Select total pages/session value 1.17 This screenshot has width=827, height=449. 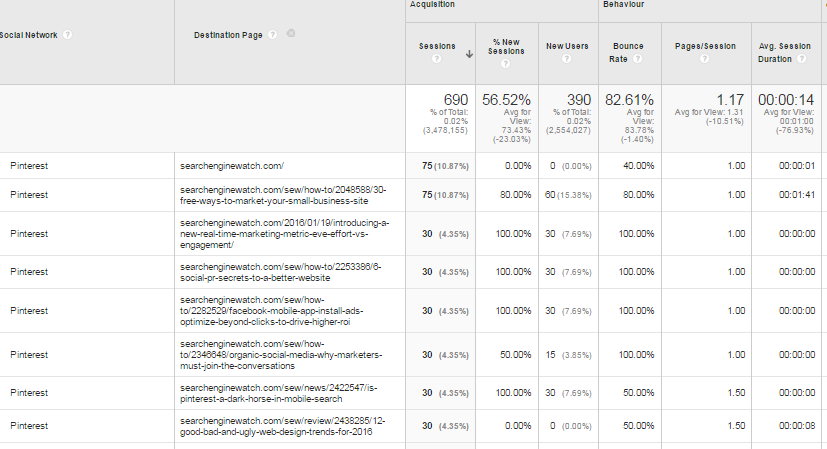(x=730, y=100)
